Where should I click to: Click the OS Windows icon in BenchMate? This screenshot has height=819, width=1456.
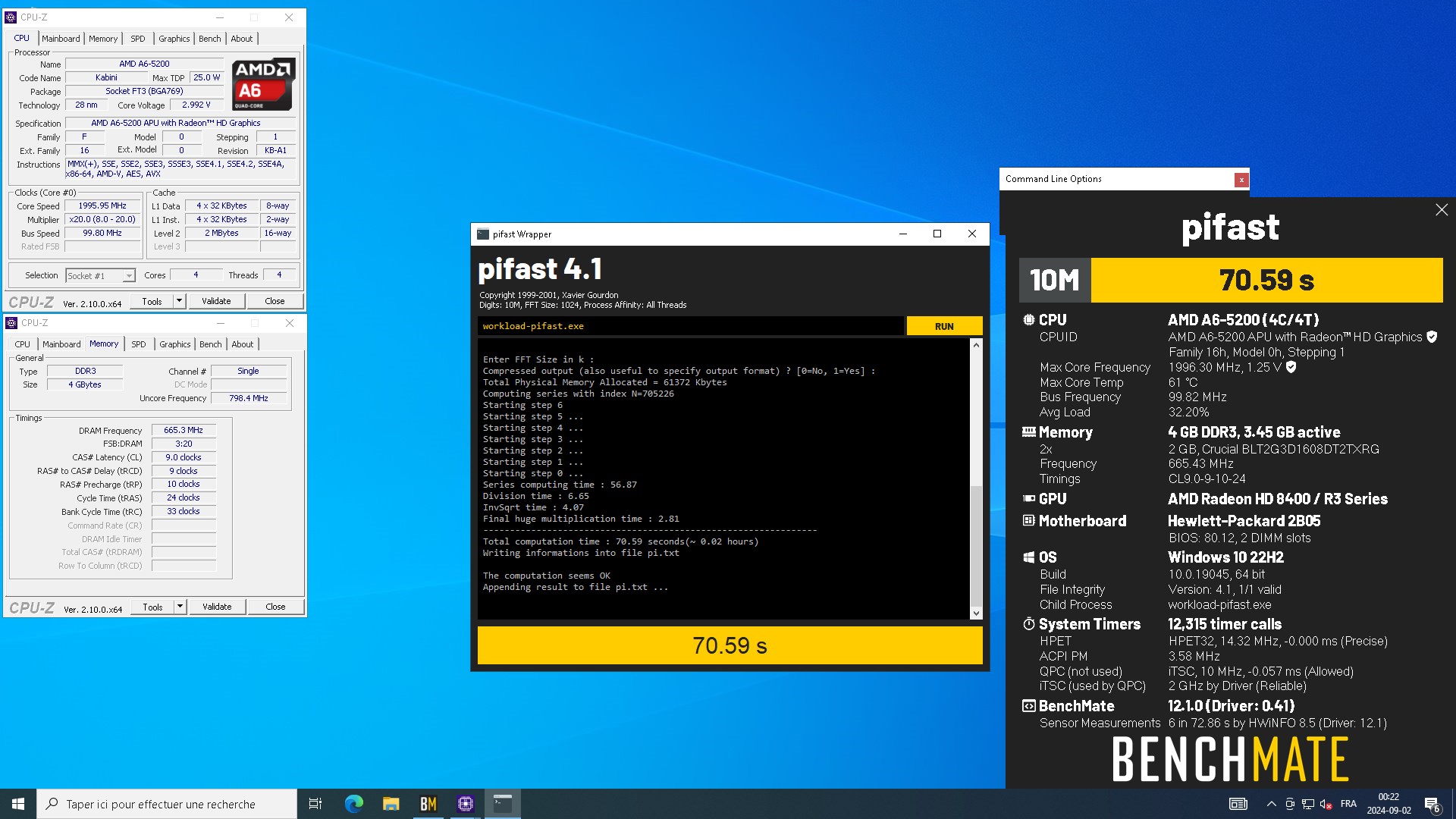point(1028,557)
